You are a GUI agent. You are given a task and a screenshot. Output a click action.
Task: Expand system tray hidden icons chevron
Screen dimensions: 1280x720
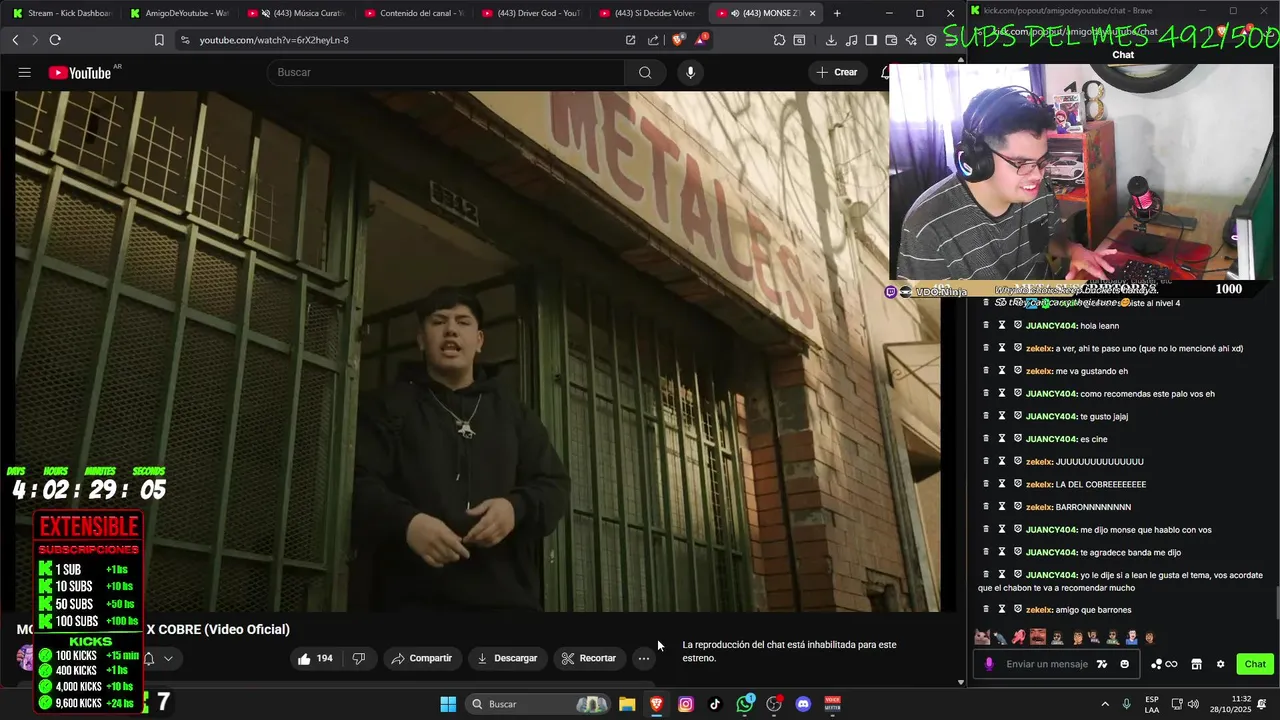point(1105,704)
